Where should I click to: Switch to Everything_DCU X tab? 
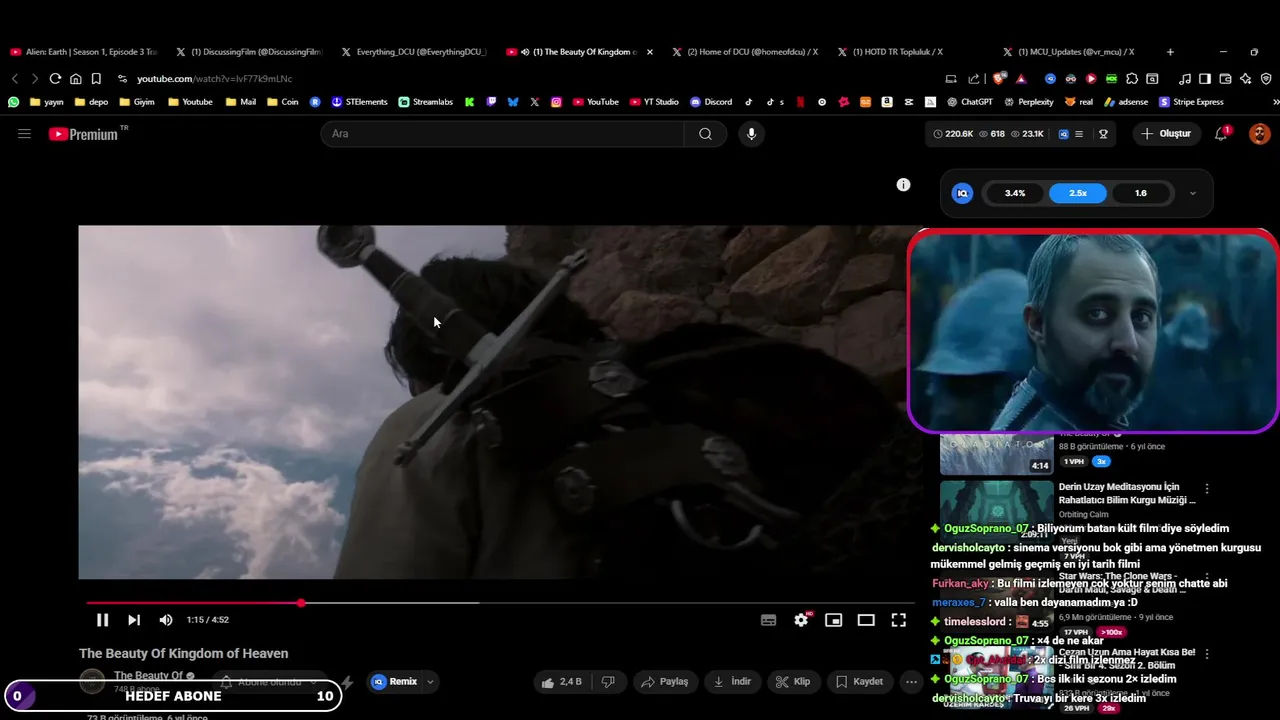pos(414,52)
